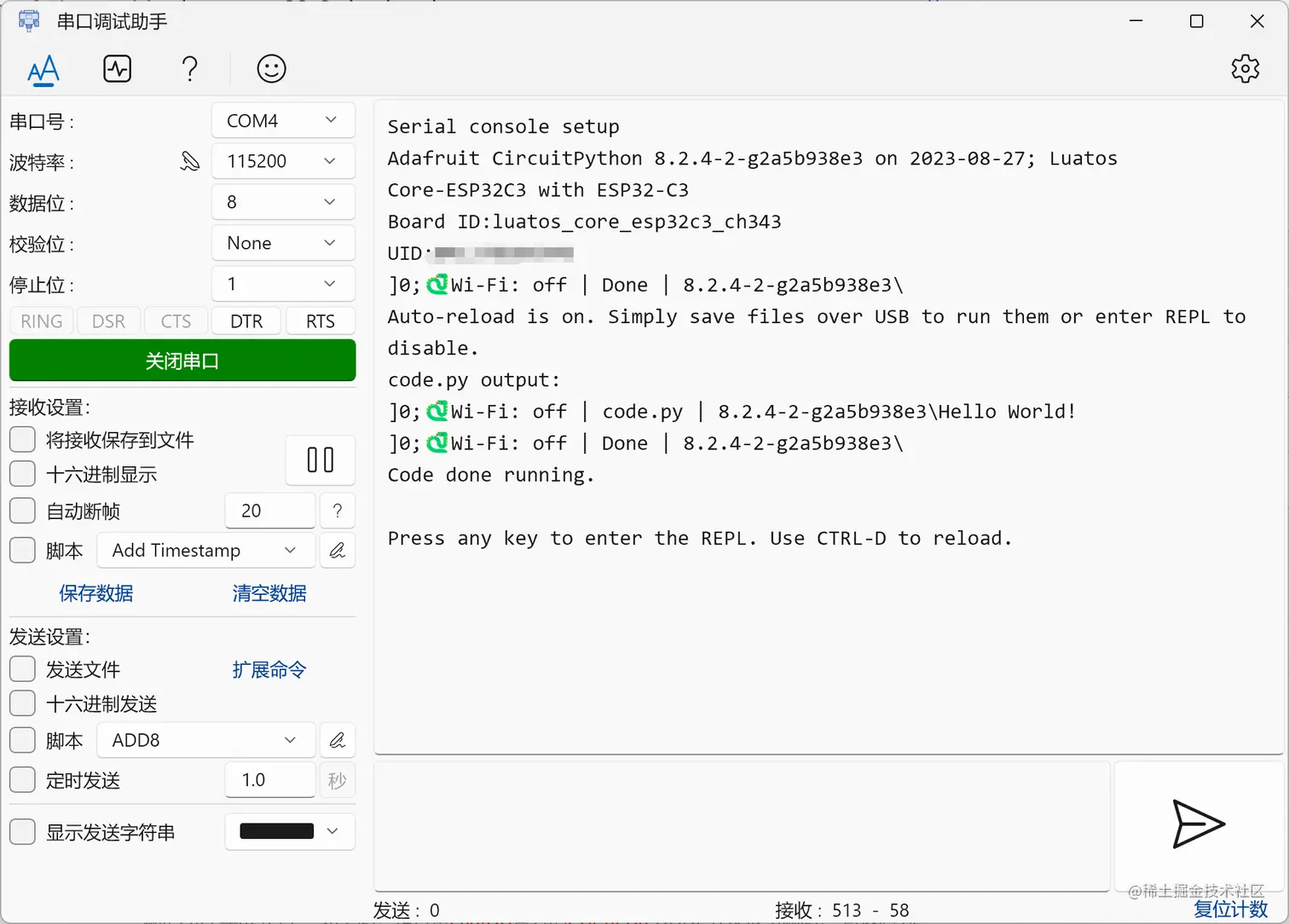This screenshot has height=924, width=1289.
Task: Open stop bits dropdown showing 1
Action: (283, 284)
